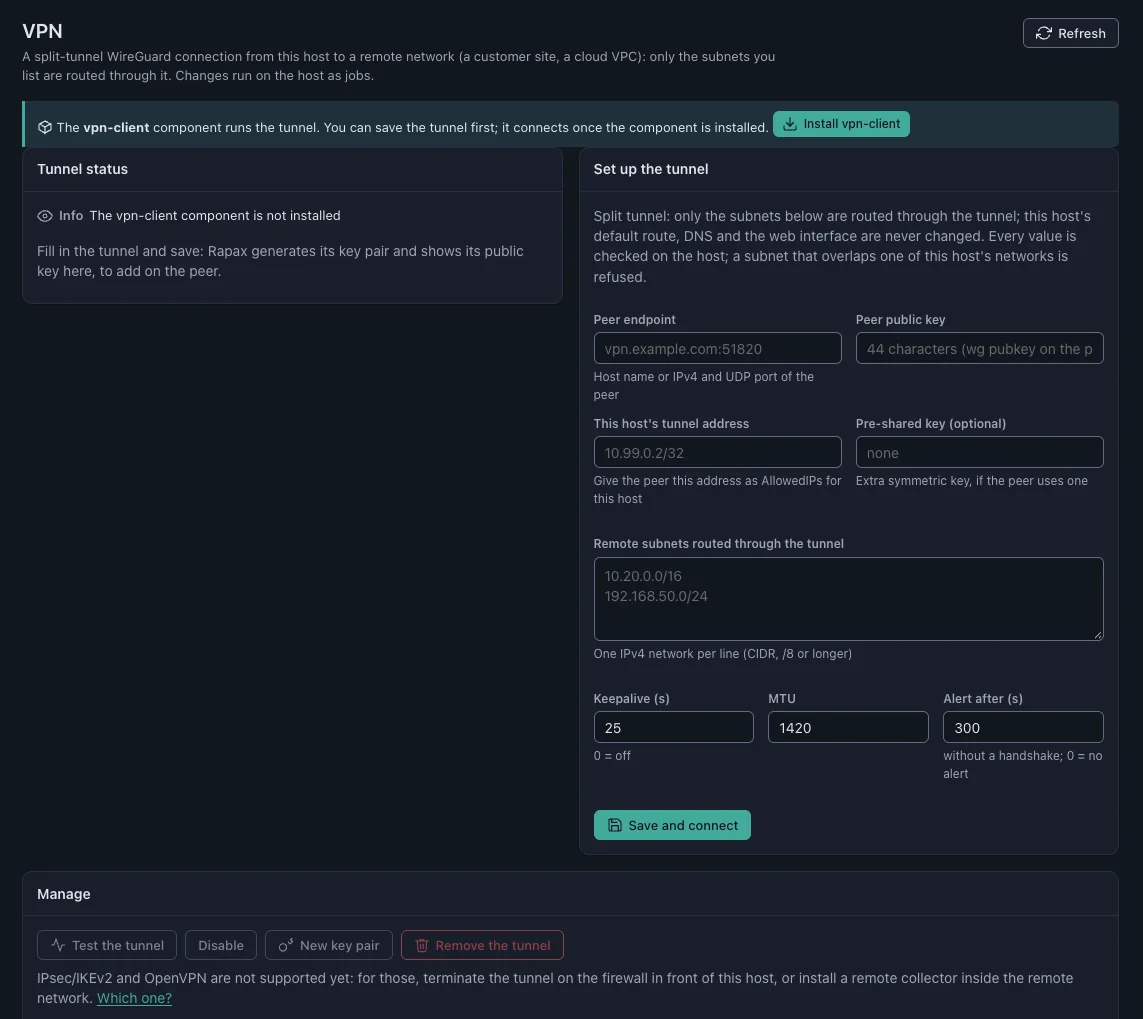Click the '0 = off' hint text

[x=612, y=756]
